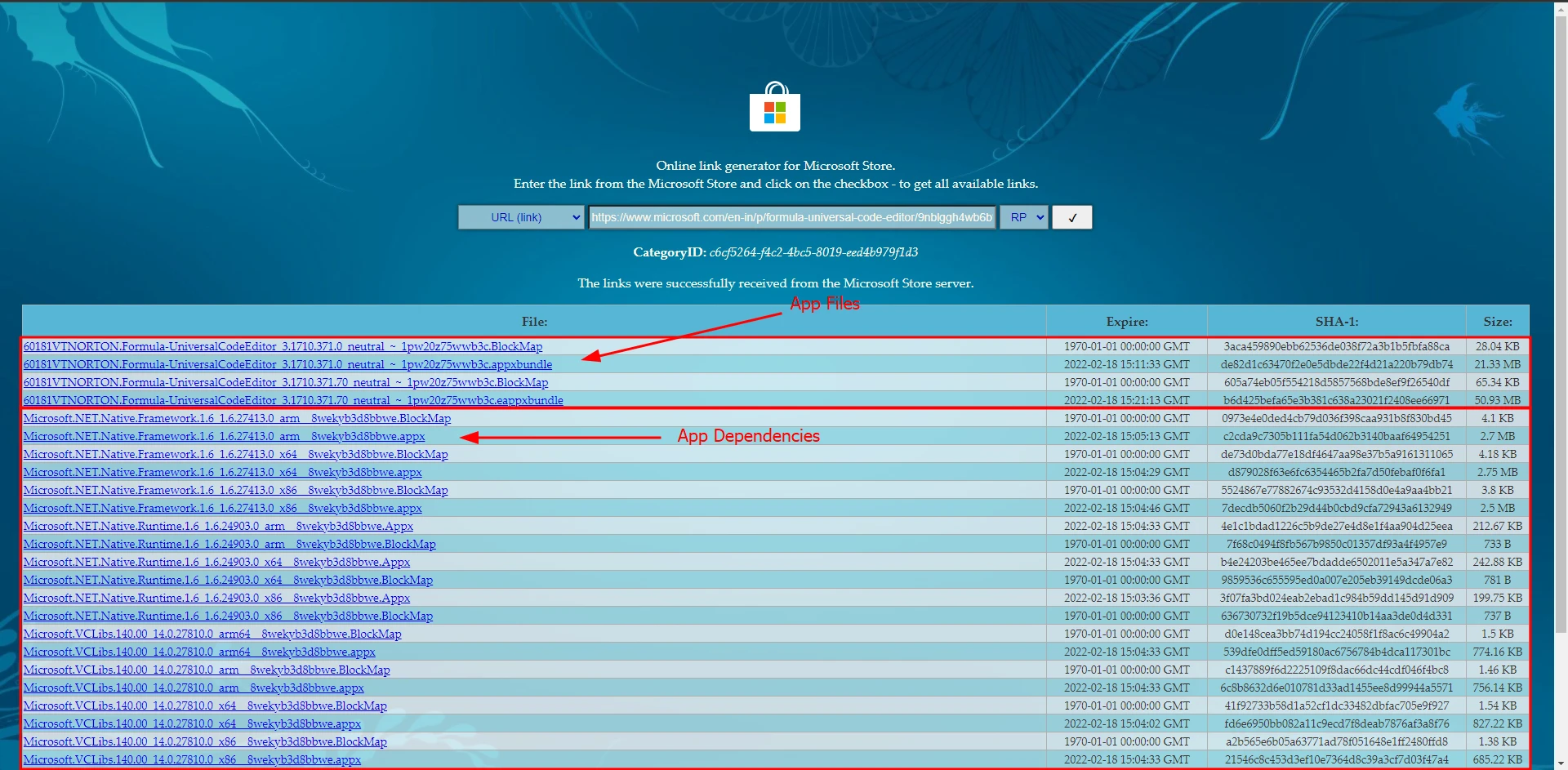The width and height of the screenshot is (1568, 770).
Task: Select SHA-1 hash starting with fd6e6950bb
Action: (1337, 723)
